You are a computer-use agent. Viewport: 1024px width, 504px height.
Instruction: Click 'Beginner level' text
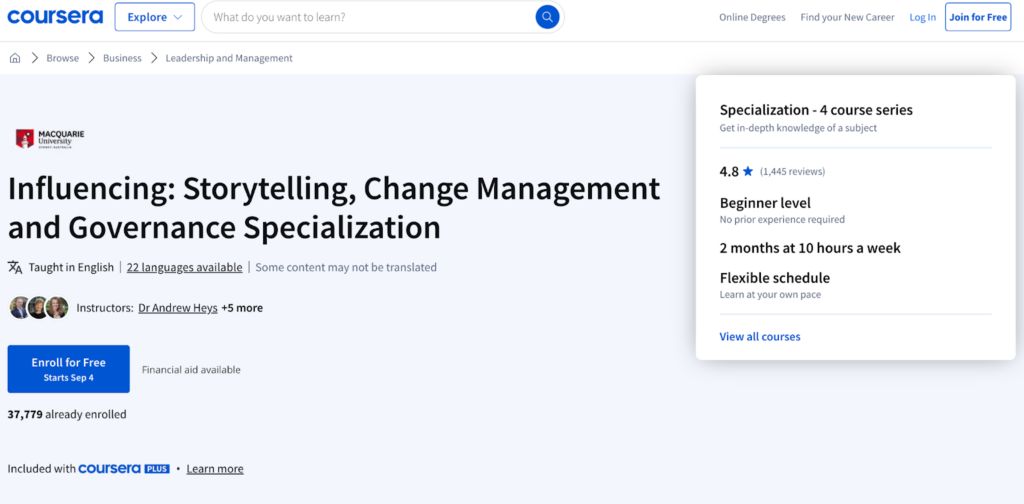[x=765, y=203]
